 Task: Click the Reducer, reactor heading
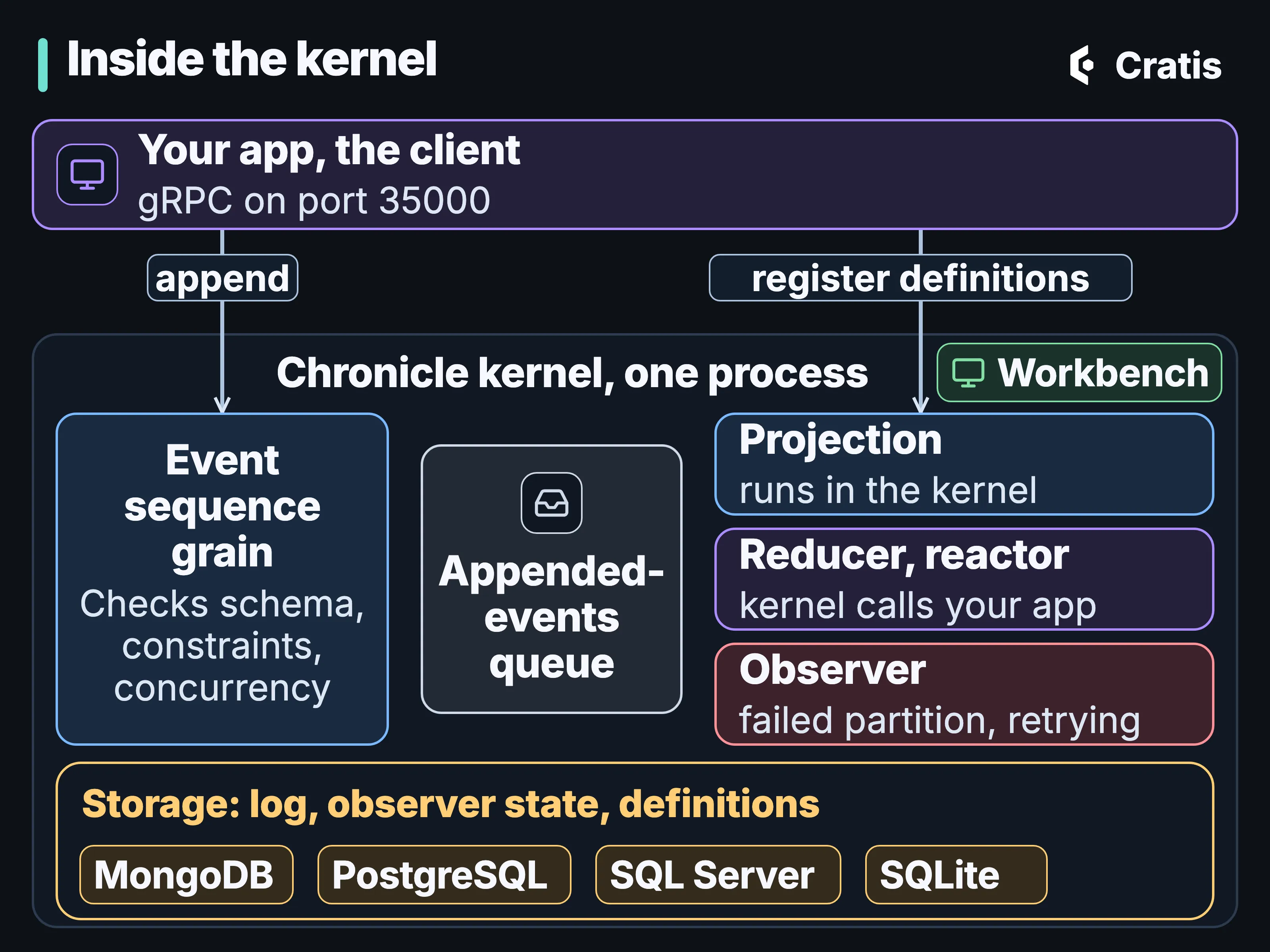pos(904,555)
